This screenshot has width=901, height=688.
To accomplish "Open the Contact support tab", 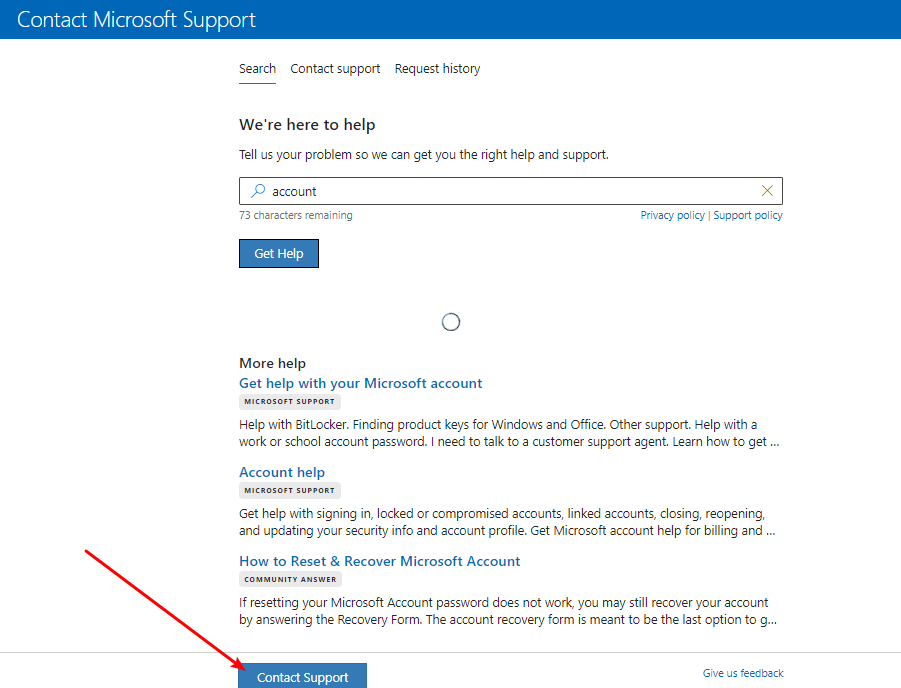I will 335,68.
